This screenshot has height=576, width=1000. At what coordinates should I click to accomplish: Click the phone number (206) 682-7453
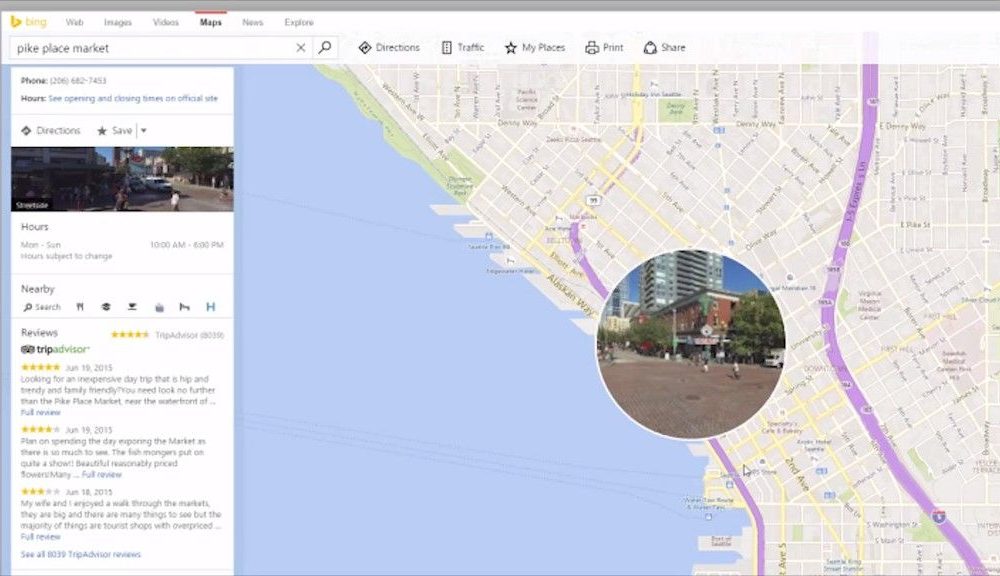coord(78,81)
